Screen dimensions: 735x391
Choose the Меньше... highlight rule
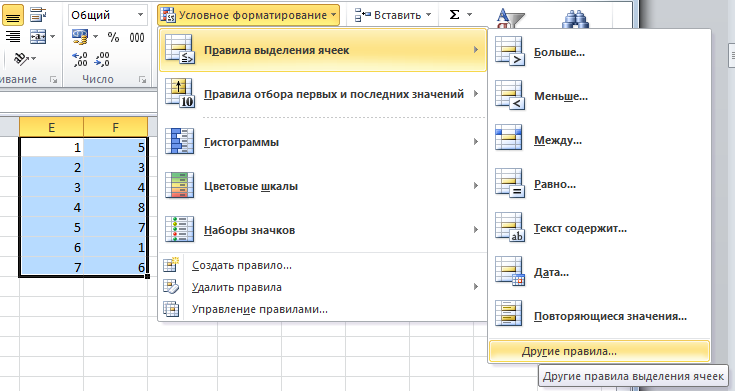click(x=600, y=97)
